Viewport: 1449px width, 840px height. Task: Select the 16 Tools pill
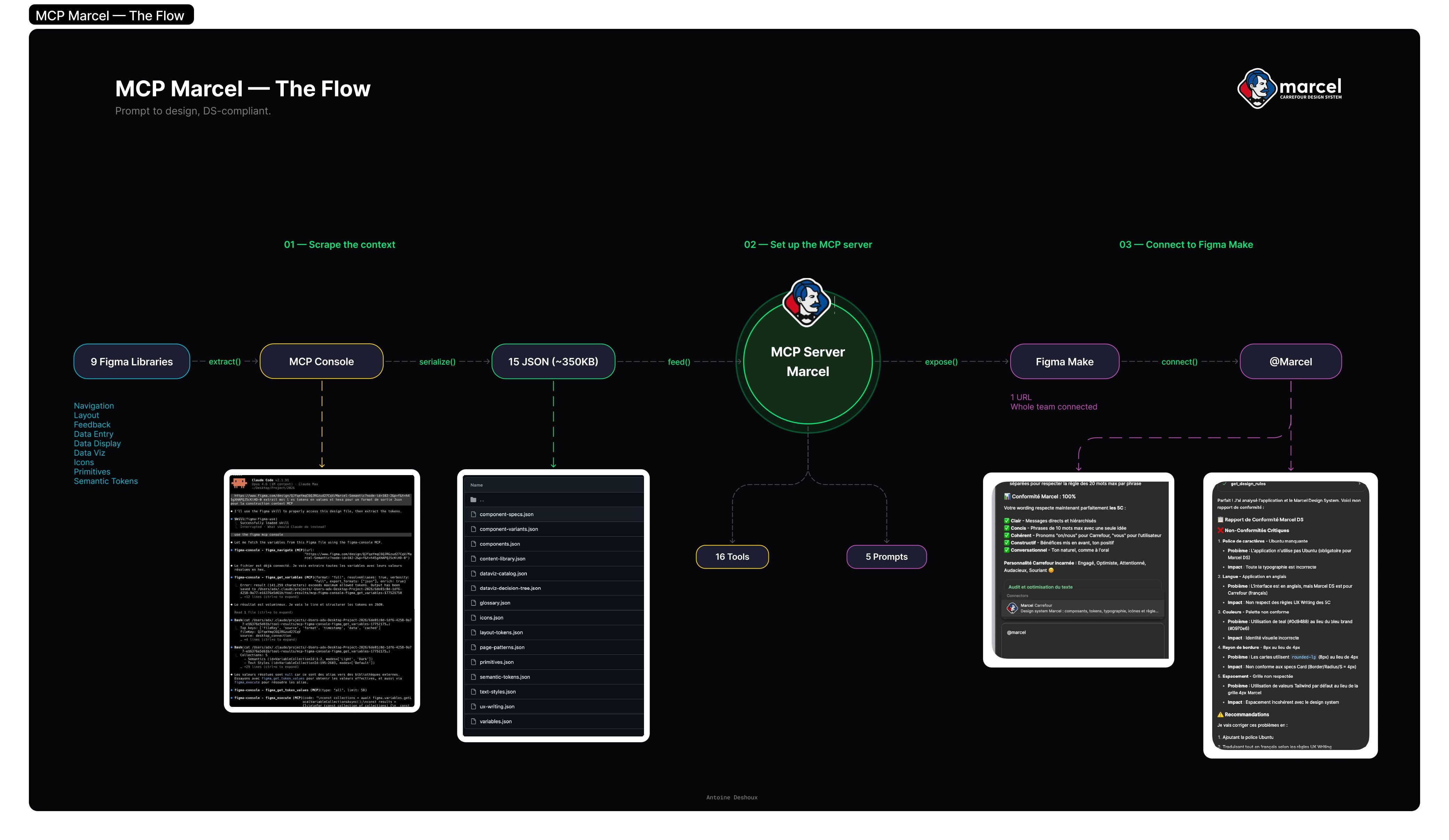point(732,557)
